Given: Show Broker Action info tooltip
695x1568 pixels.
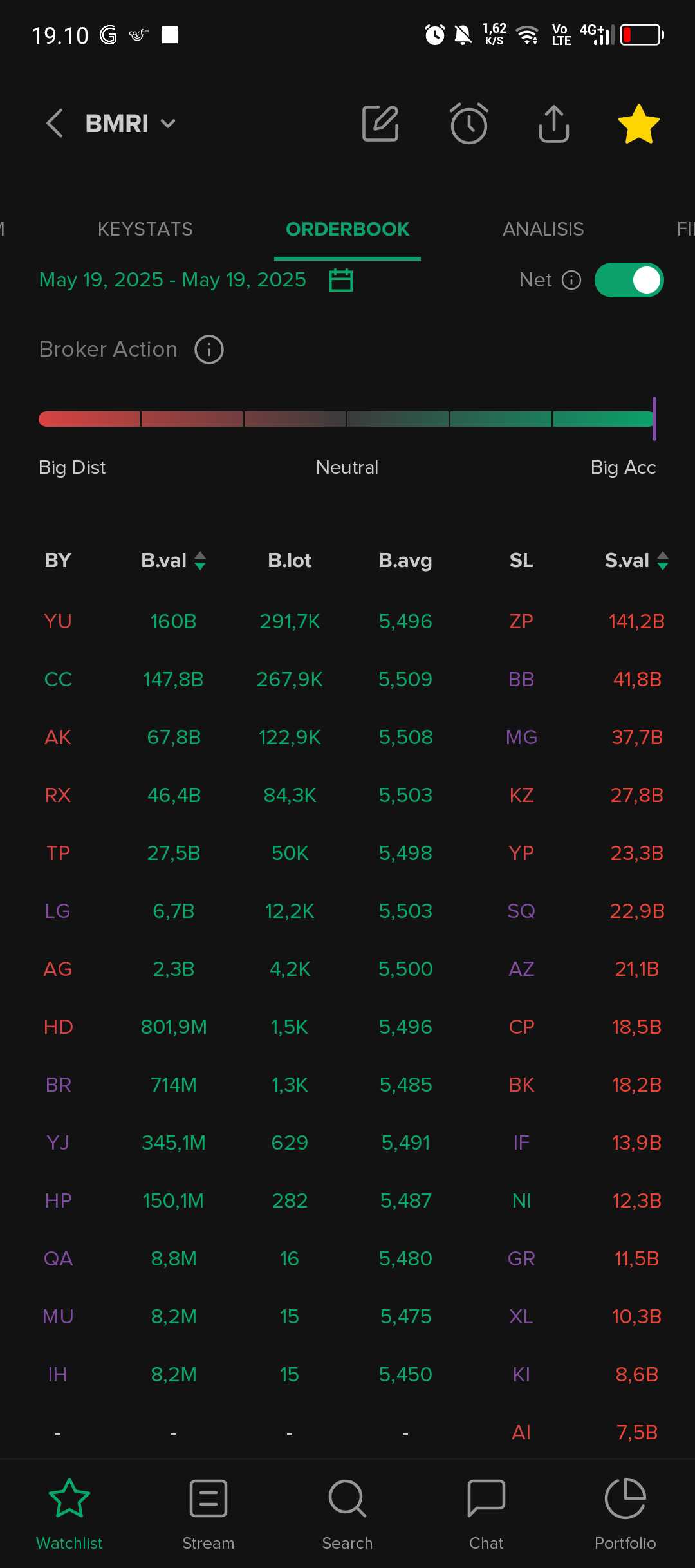Looking at the screenshot, I should point(209,350).
